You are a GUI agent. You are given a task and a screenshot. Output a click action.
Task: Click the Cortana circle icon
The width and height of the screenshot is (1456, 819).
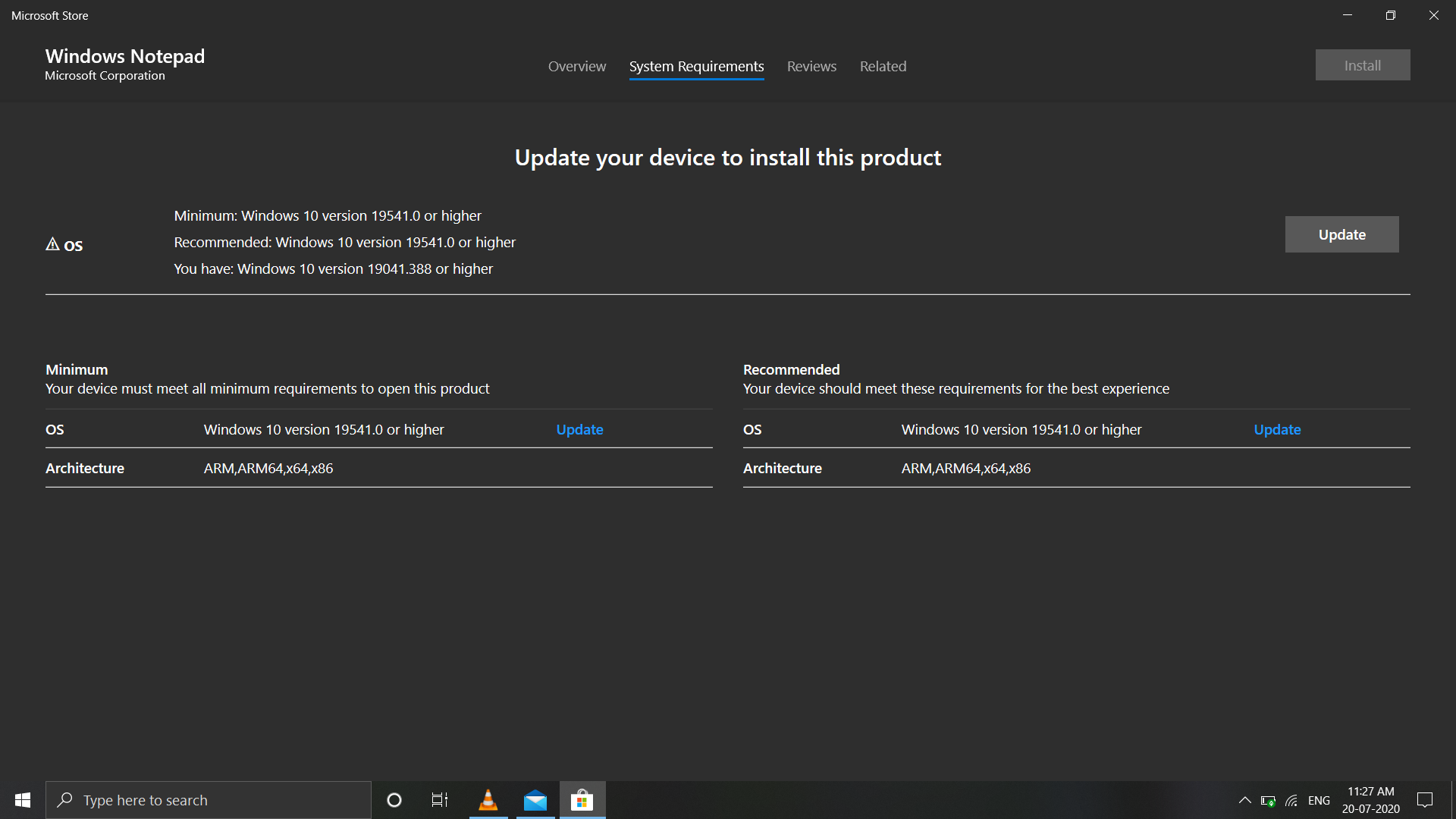[x=394, y=800]
